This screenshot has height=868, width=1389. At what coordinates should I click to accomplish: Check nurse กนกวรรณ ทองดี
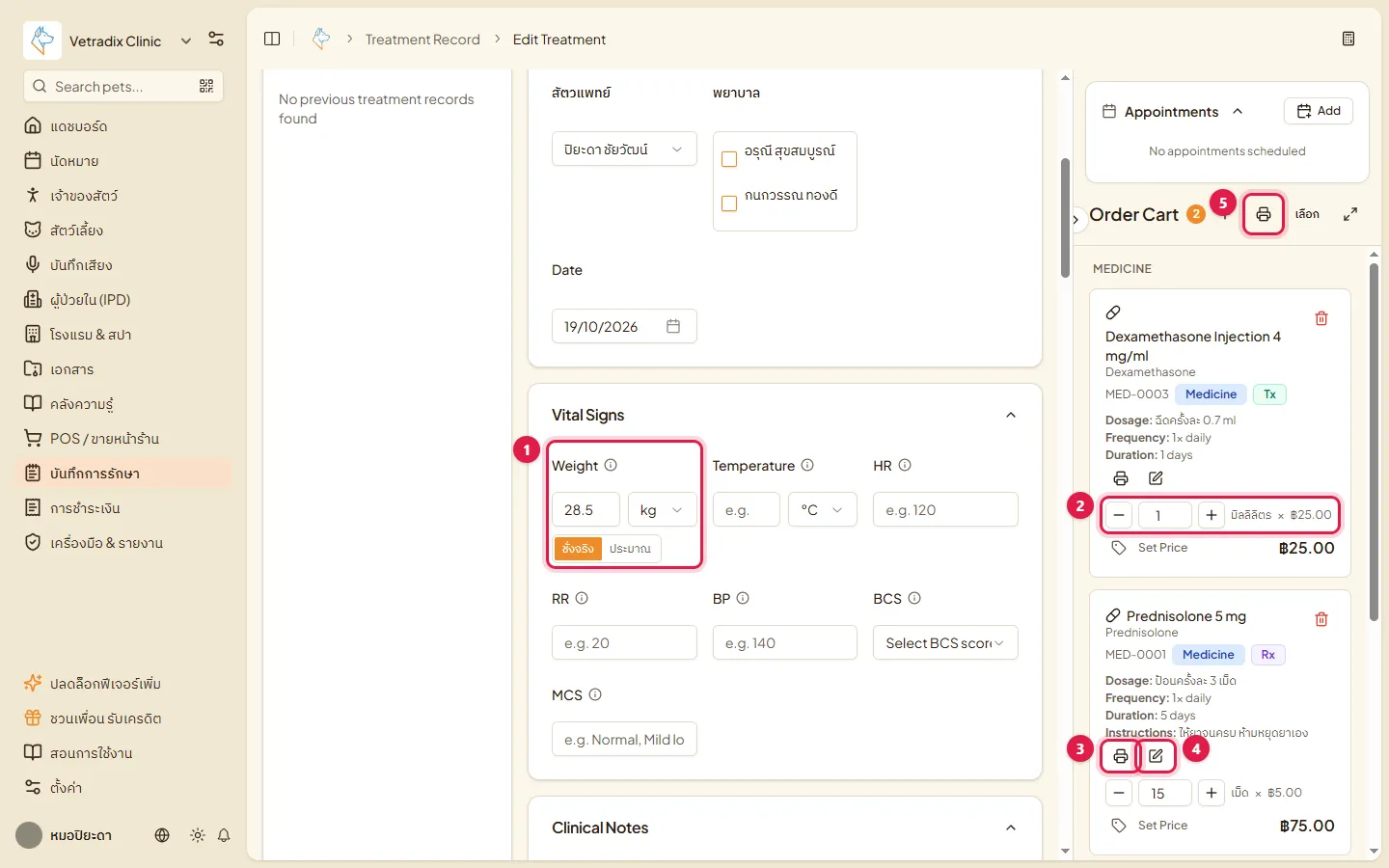tap(729, 203)
